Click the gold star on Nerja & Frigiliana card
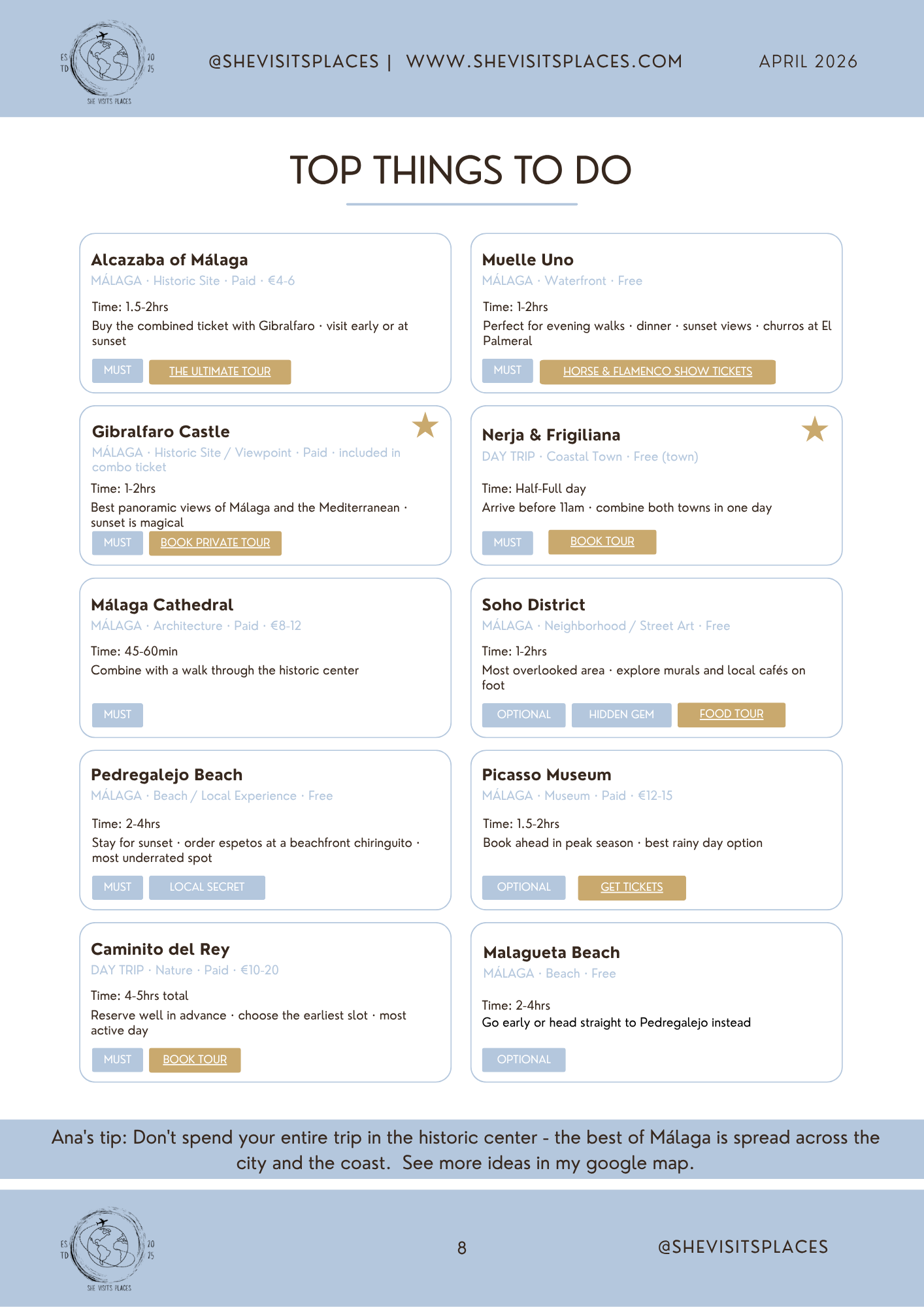The image size is (924, 1307). 815,429
